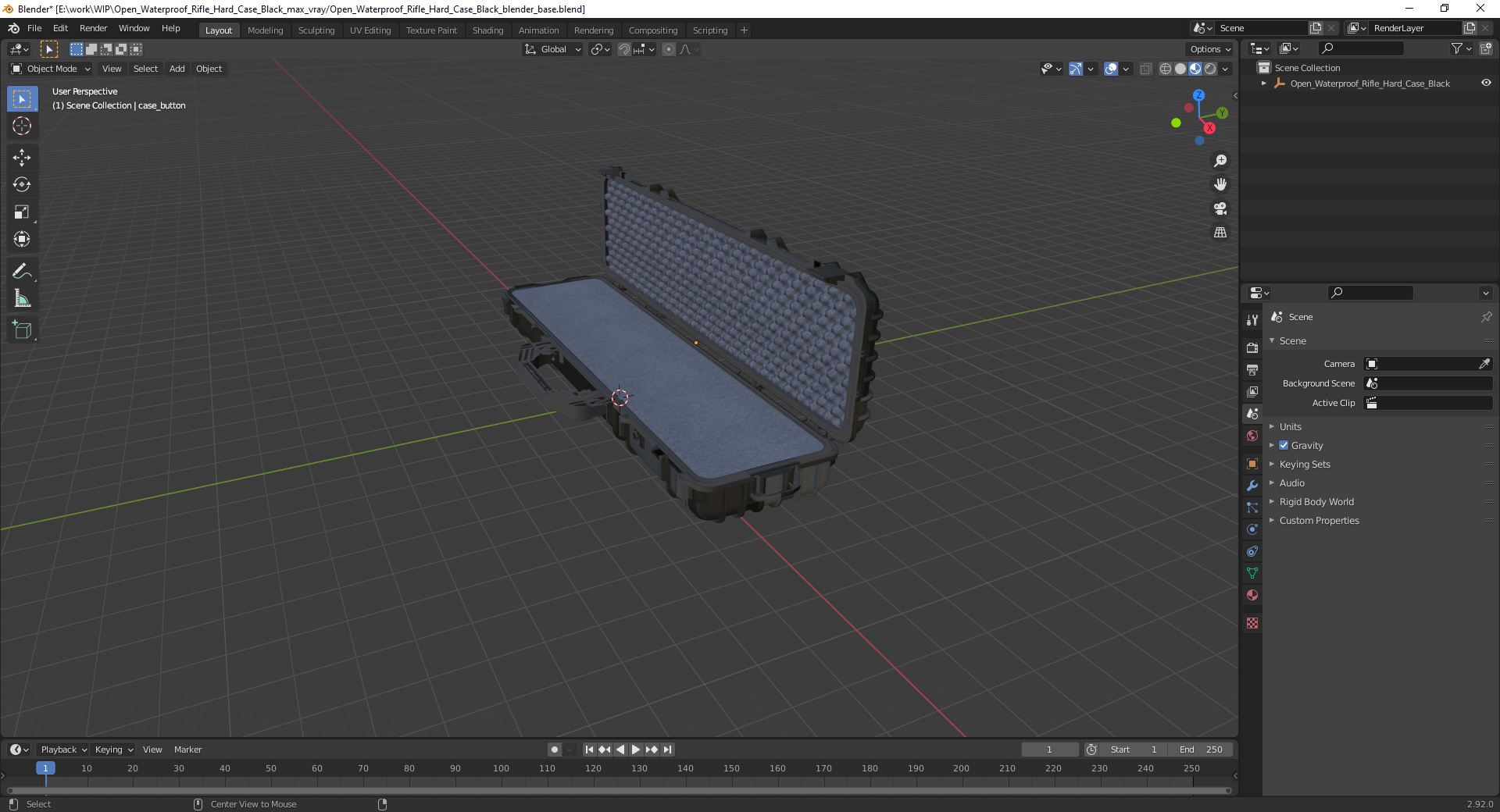Open the Object Mode dropdown
1500x812 pixels.
51,69
